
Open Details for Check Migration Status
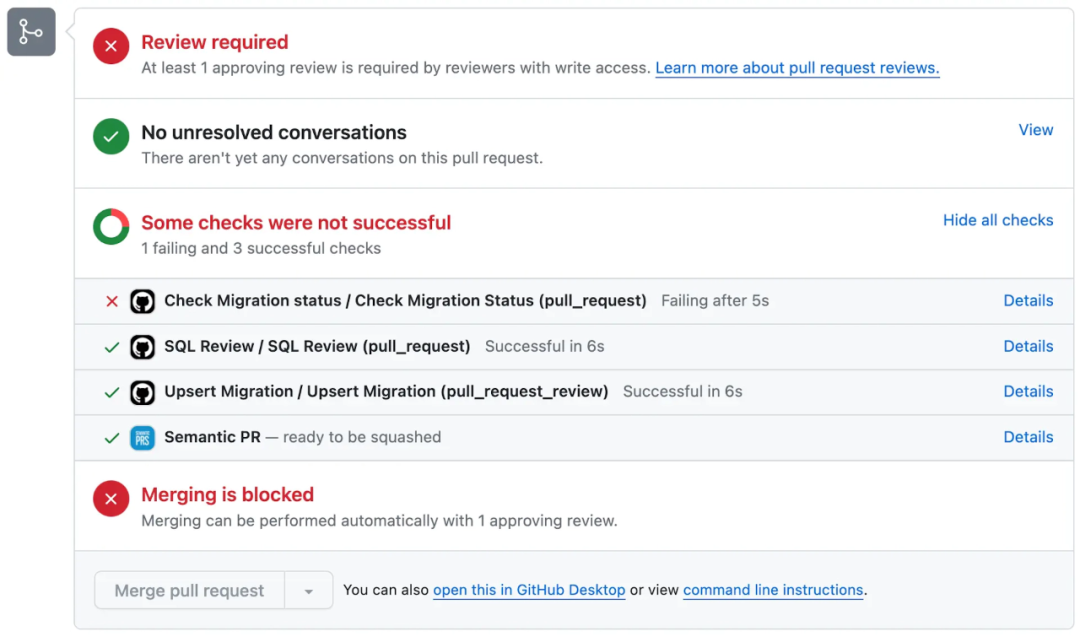tap(1028, 301)
